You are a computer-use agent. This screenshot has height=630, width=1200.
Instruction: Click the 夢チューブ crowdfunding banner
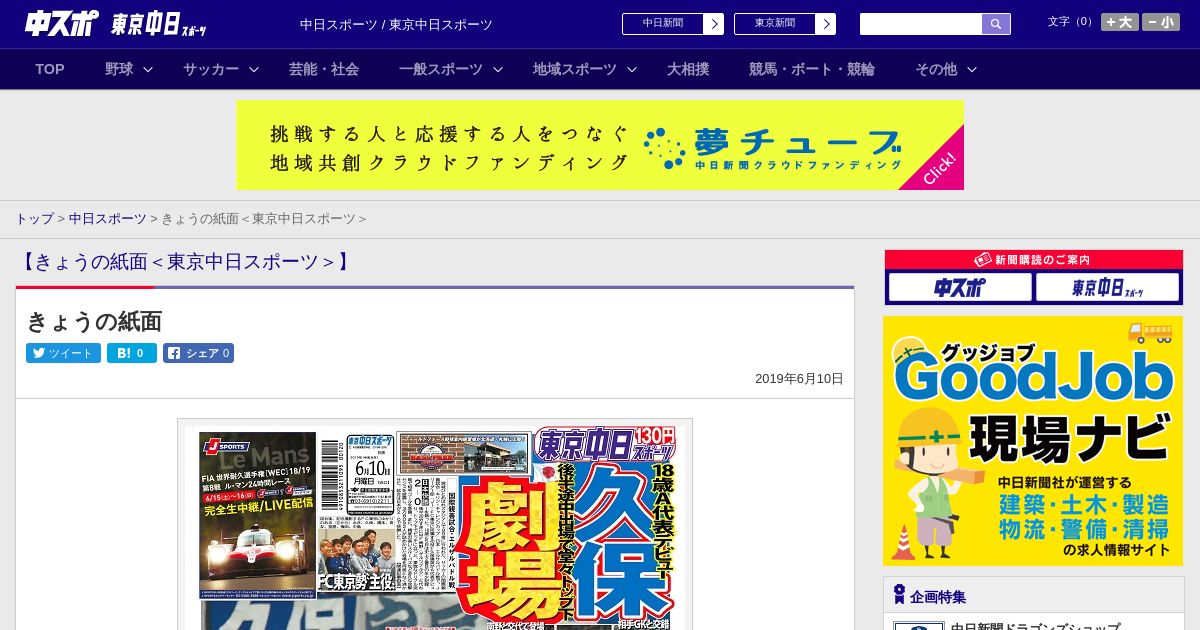pos(600,145)
